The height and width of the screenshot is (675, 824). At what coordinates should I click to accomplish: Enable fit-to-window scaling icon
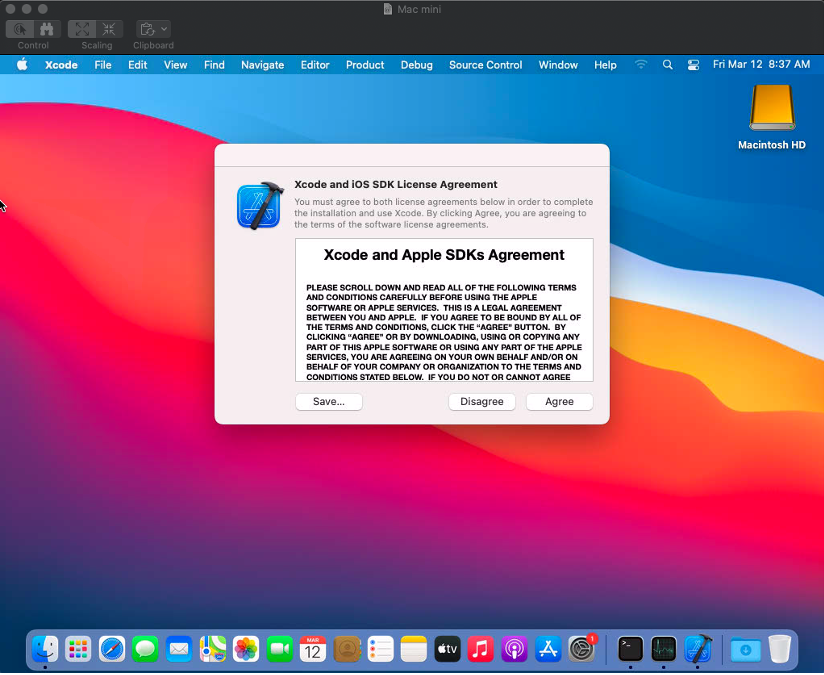[x=82, y=29]
